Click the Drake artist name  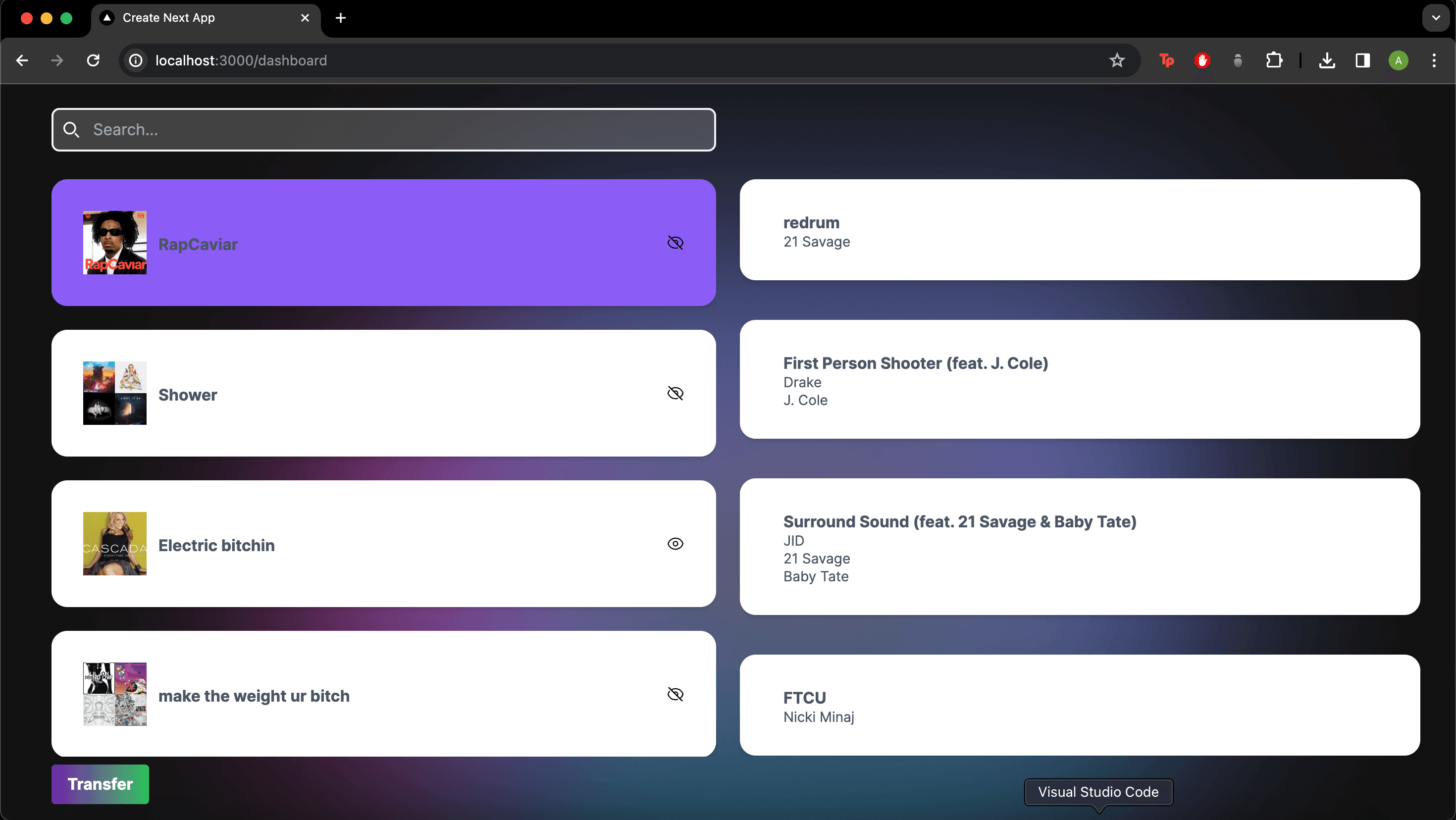point(802,382)
